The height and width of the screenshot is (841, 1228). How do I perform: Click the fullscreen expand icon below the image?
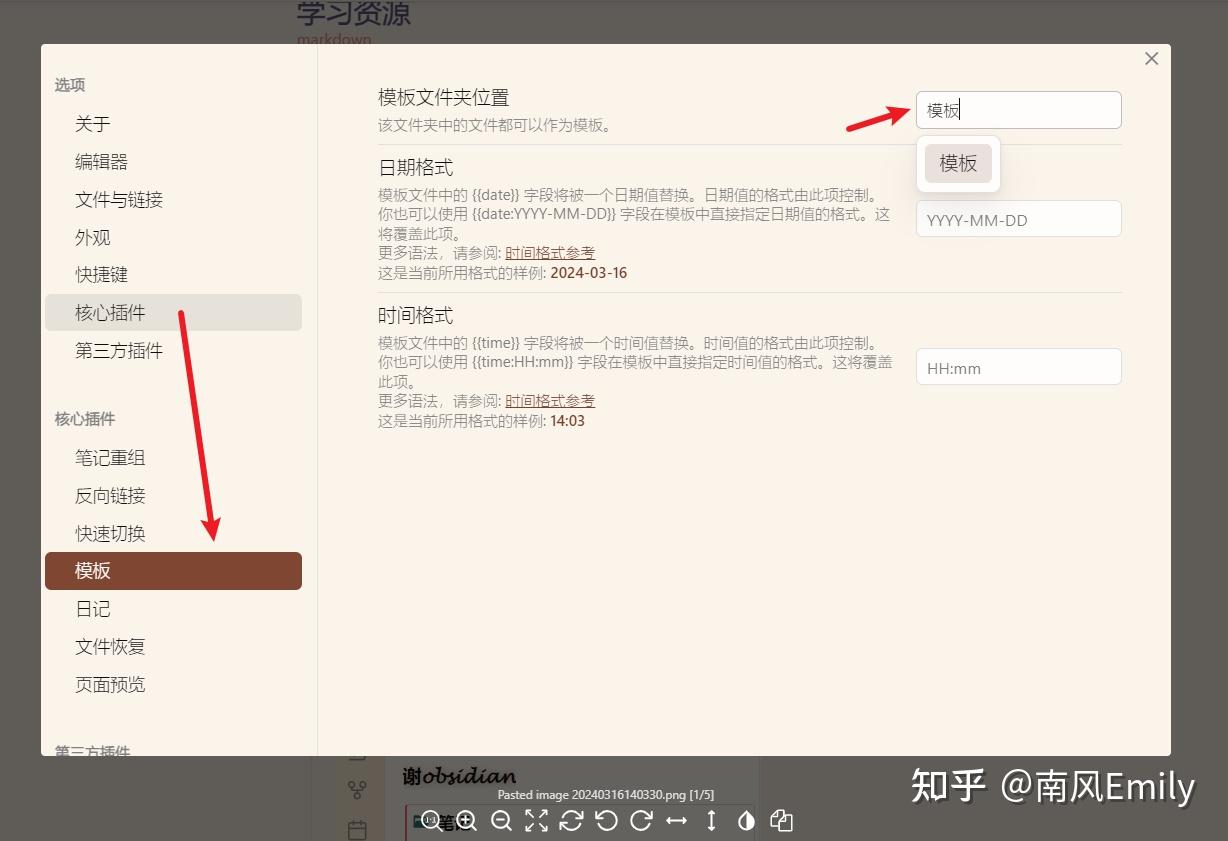tap(537, 822)
